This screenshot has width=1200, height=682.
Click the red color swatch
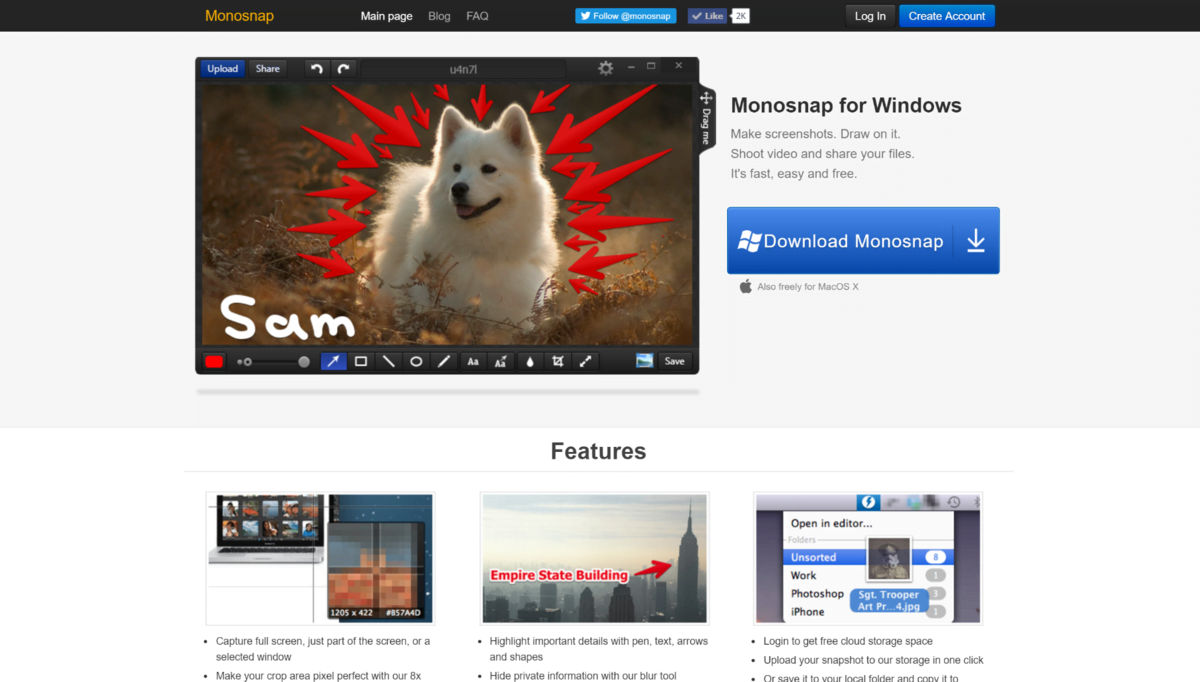214,361
